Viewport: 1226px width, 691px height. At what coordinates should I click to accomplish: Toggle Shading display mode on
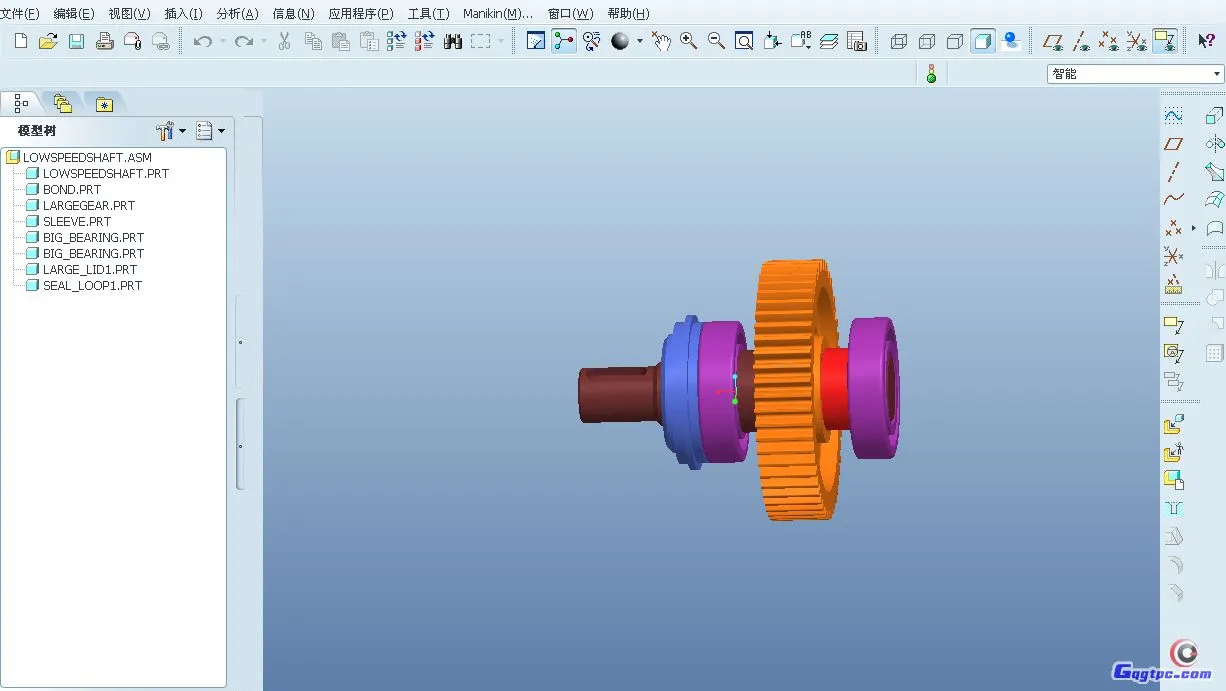coord(983,41)
